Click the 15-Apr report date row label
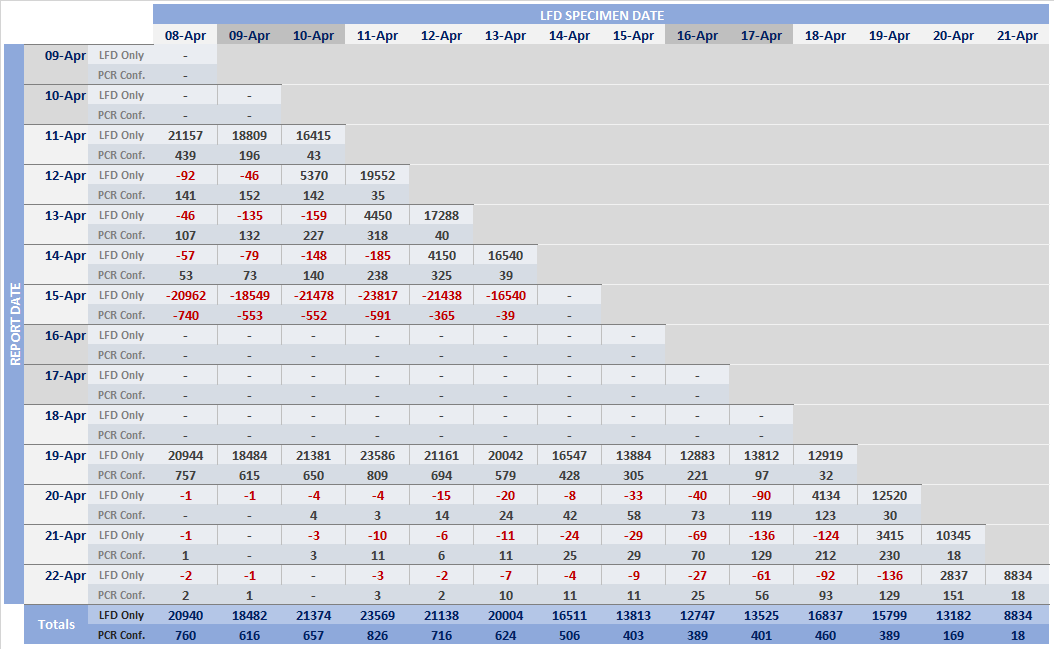Image resolution: width=1054 pixels, height=649 pixels. (x=65, y=295)
